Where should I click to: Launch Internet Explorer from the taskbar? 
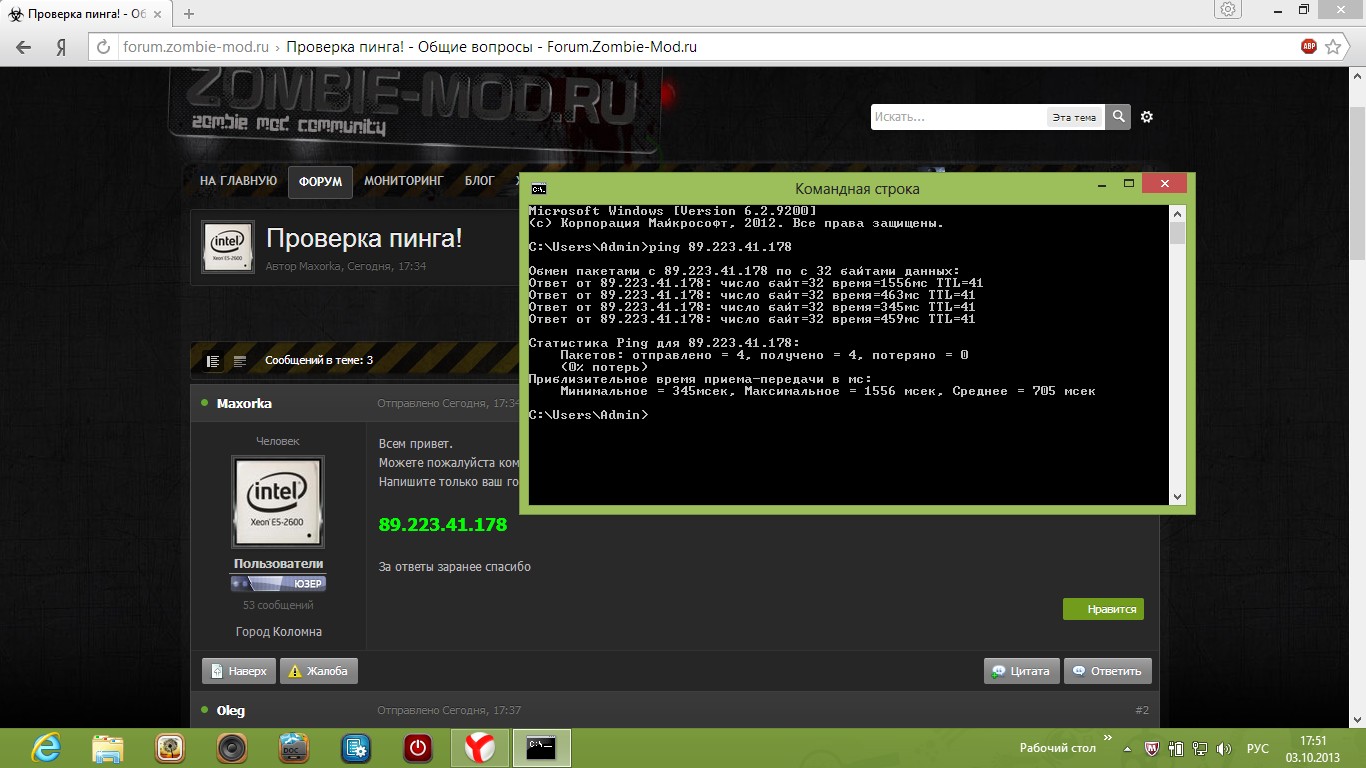tap(46, 748)
